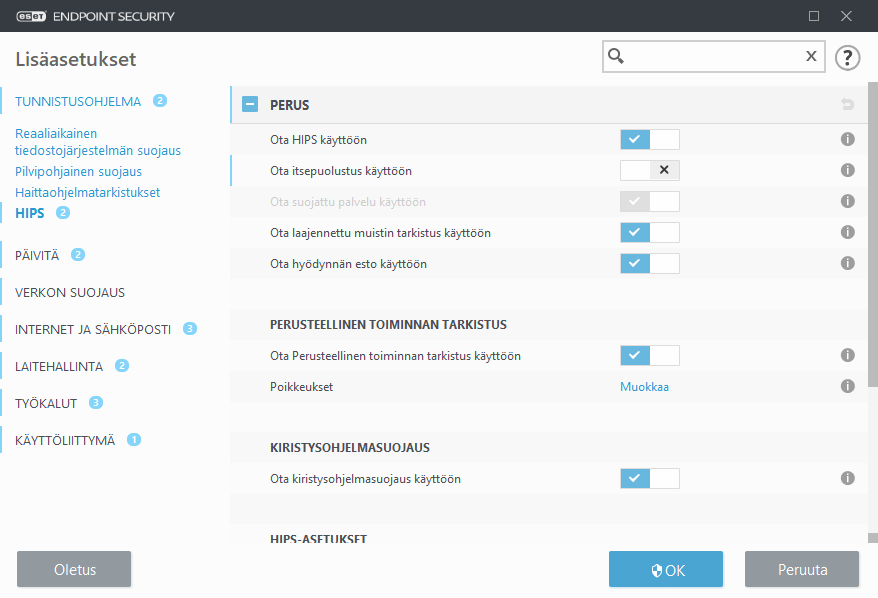Click Lisäasetukset title text
The height and width of the screenshot is (598, 878).
(x=76, y=59)
